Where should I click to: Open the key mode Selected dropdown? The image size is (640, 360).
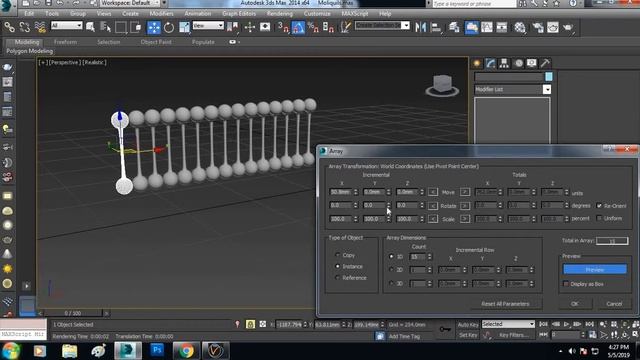(x=508, y=324)
